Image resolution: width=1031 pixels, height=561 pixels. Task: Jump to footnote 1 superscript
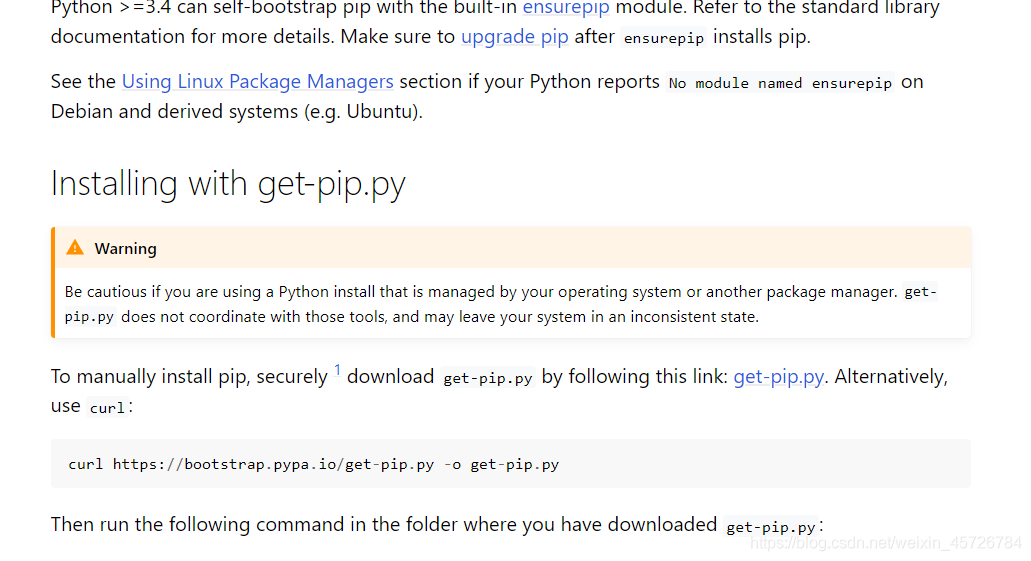click(337, 371)
